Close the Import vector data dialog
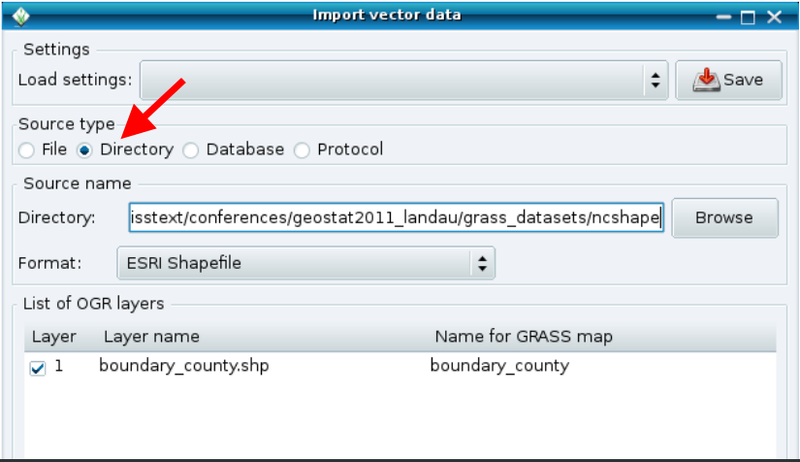 [x=774, y=16]
